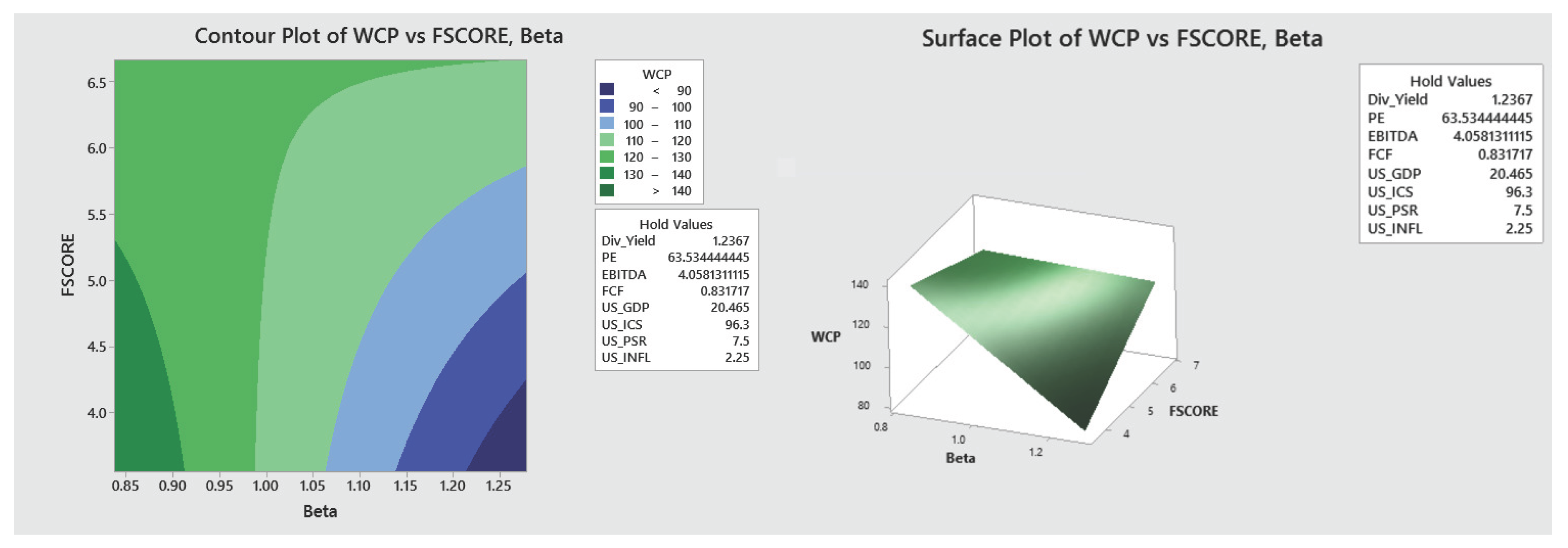
Task: Select the '90 – 100' blue legend swatch
Action: (606, 106)
